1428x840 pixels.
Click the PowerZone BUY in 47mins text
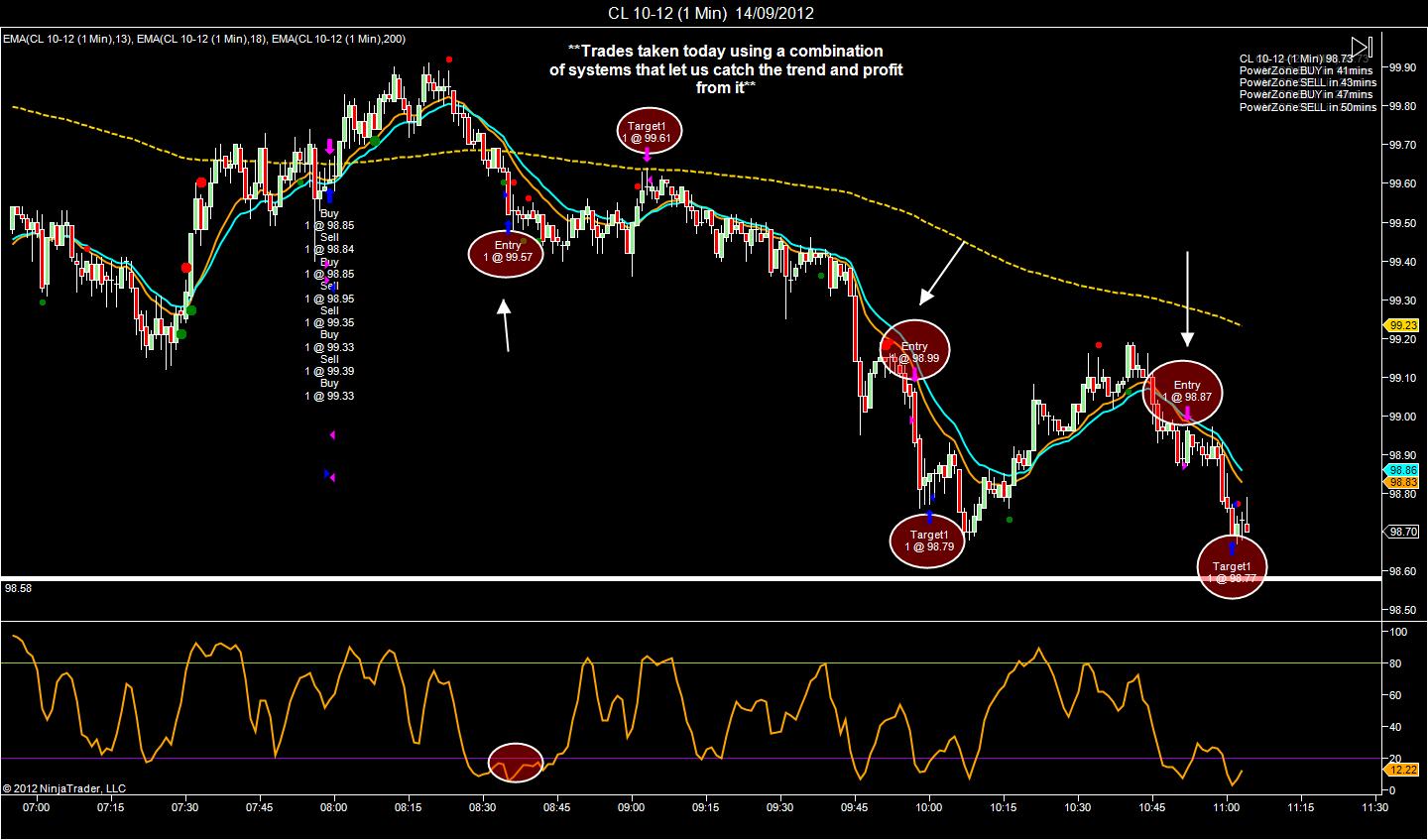(1307, 95)
